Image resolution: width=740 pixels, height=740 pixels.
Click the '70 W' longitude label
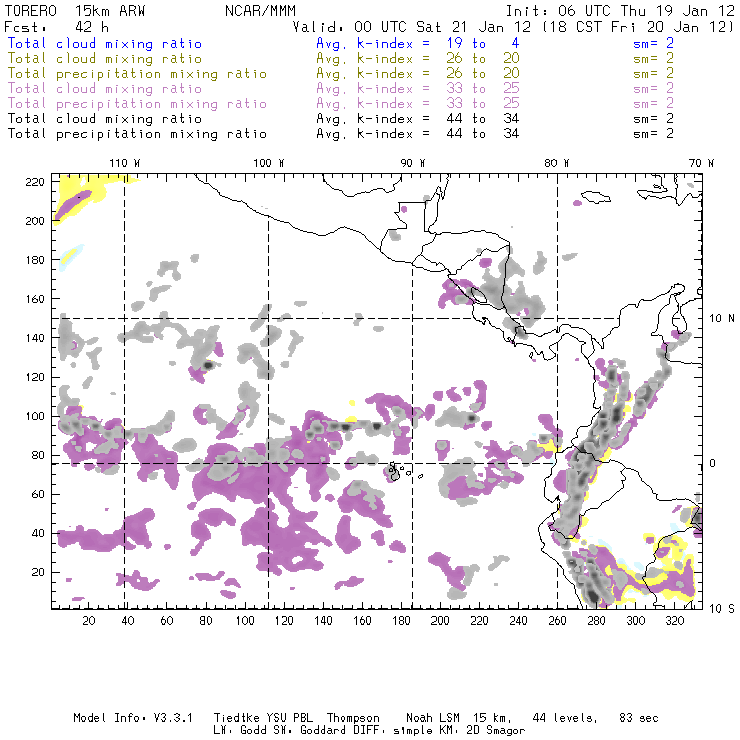pyautogui.click(x=701, y=163)
